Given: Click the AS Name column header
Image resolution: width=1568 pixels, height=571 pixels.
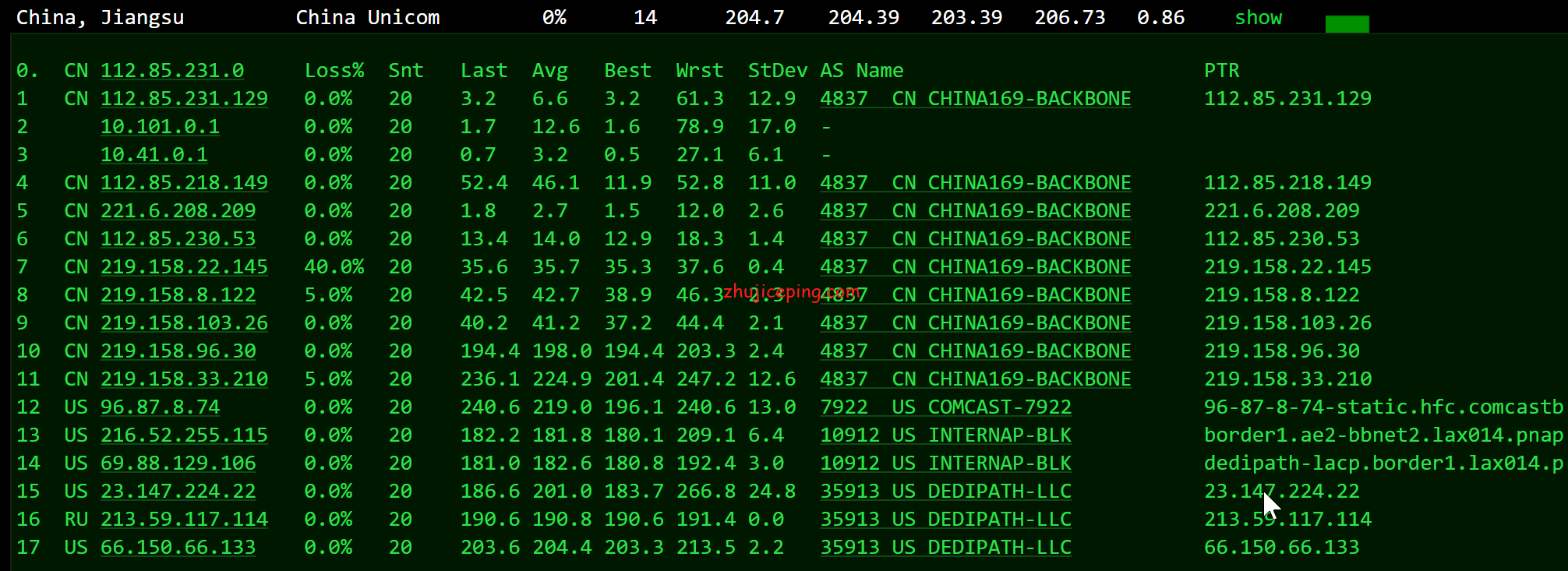Looking at the screenshot, I should pos(862,71).
